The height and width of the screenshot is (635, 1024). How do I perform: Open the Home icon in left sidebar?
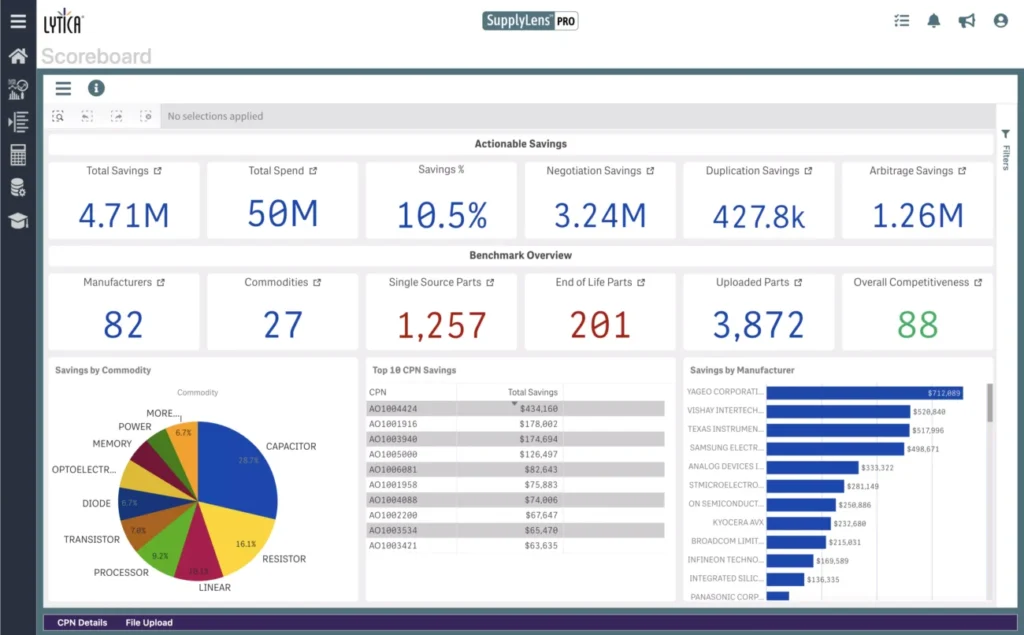coord(18,56)
